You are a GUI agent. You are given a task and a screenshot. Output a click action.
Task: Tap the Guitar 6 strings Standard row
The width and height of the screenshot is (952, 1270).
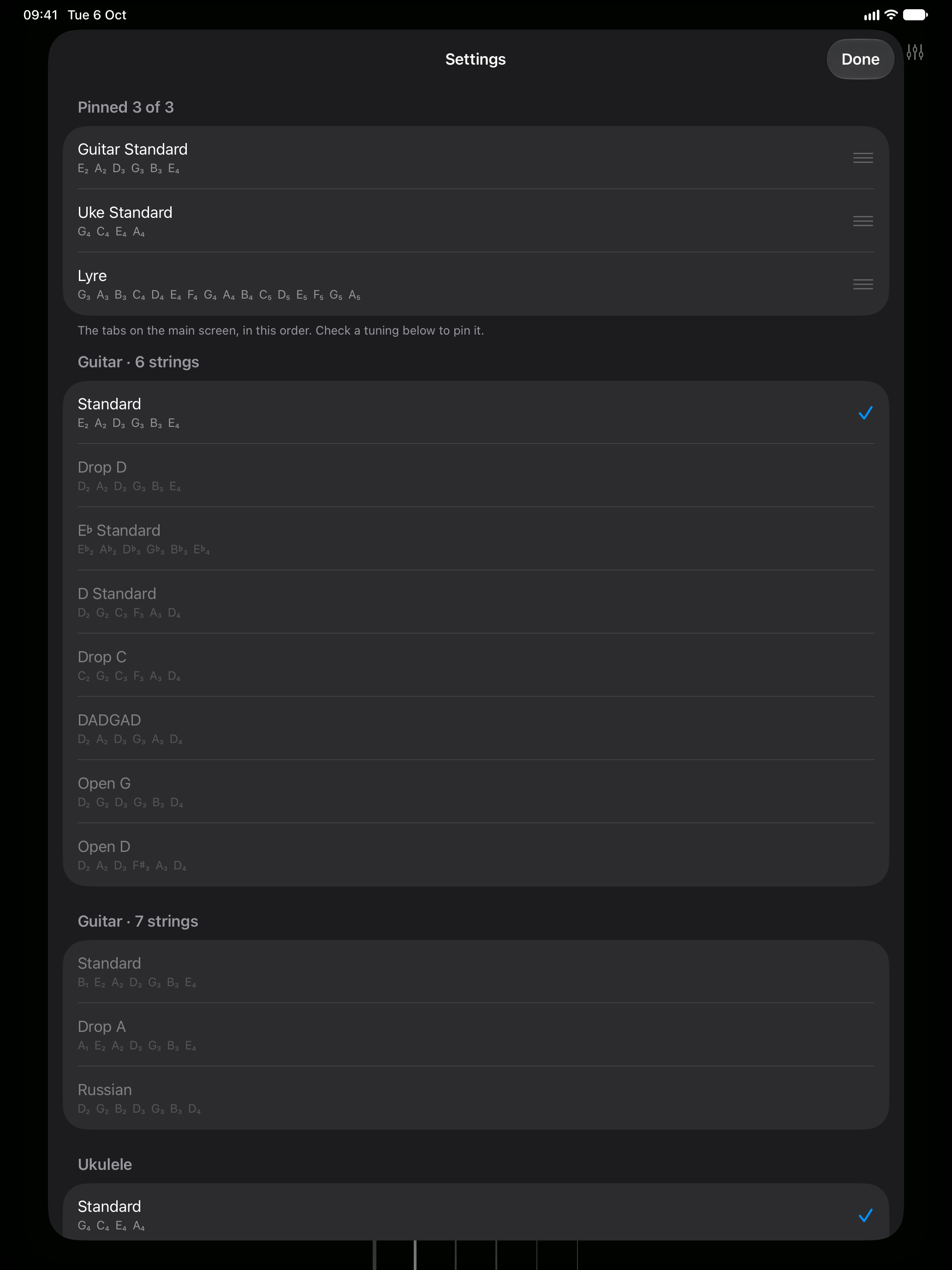coord(476,412)
